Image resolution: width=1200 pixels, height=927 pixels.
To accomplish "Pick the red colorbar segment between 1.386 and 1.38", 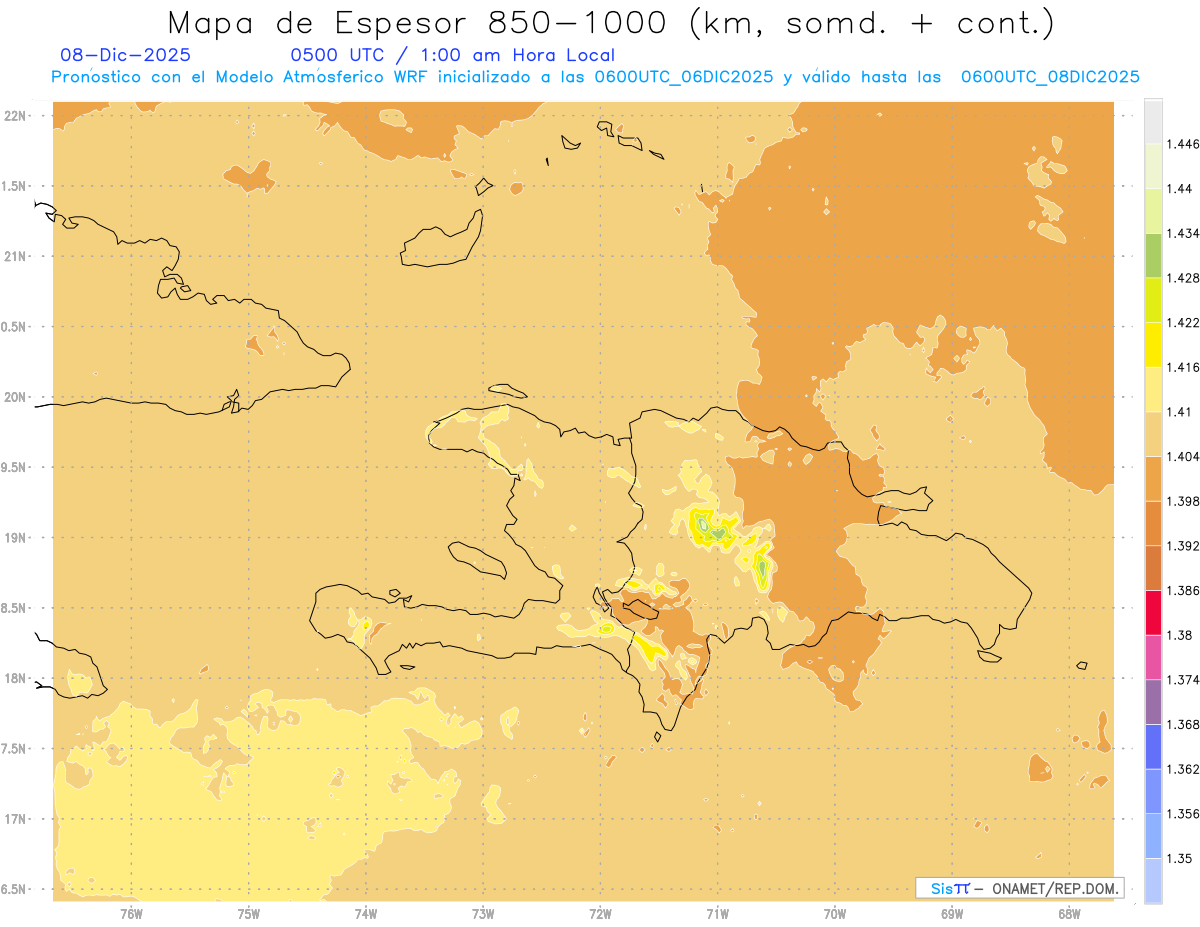I will click(x=1153, y=612).
